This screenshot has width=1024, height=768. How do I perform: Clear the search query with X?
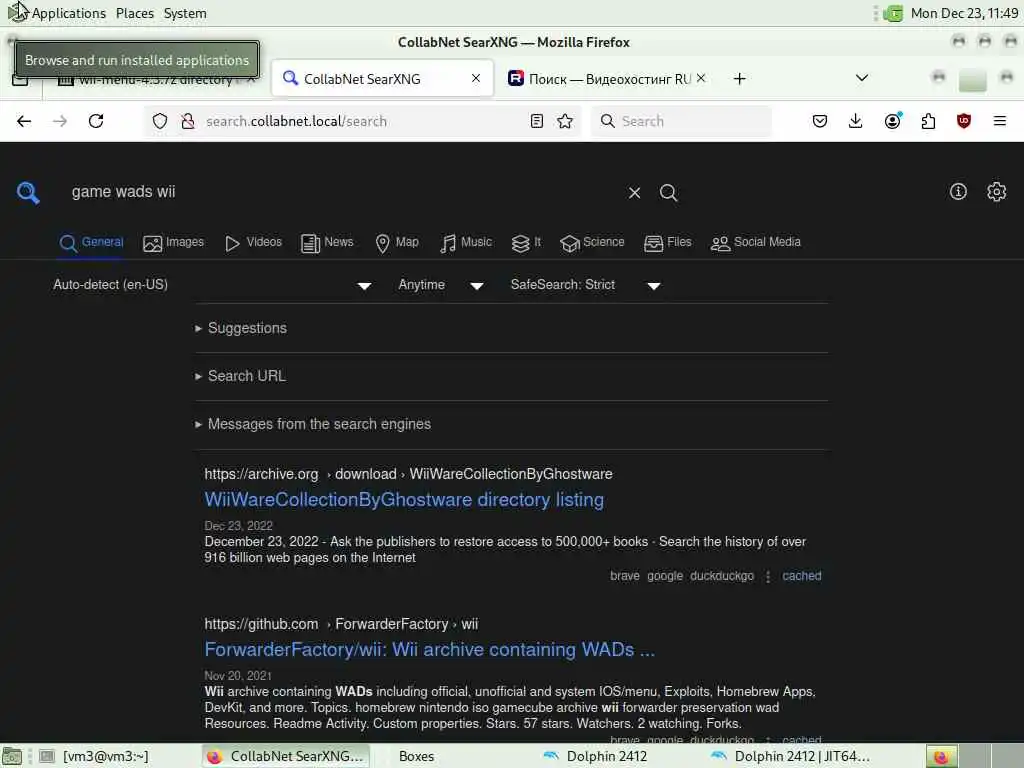pyautogui.click(x=634, y=193)
